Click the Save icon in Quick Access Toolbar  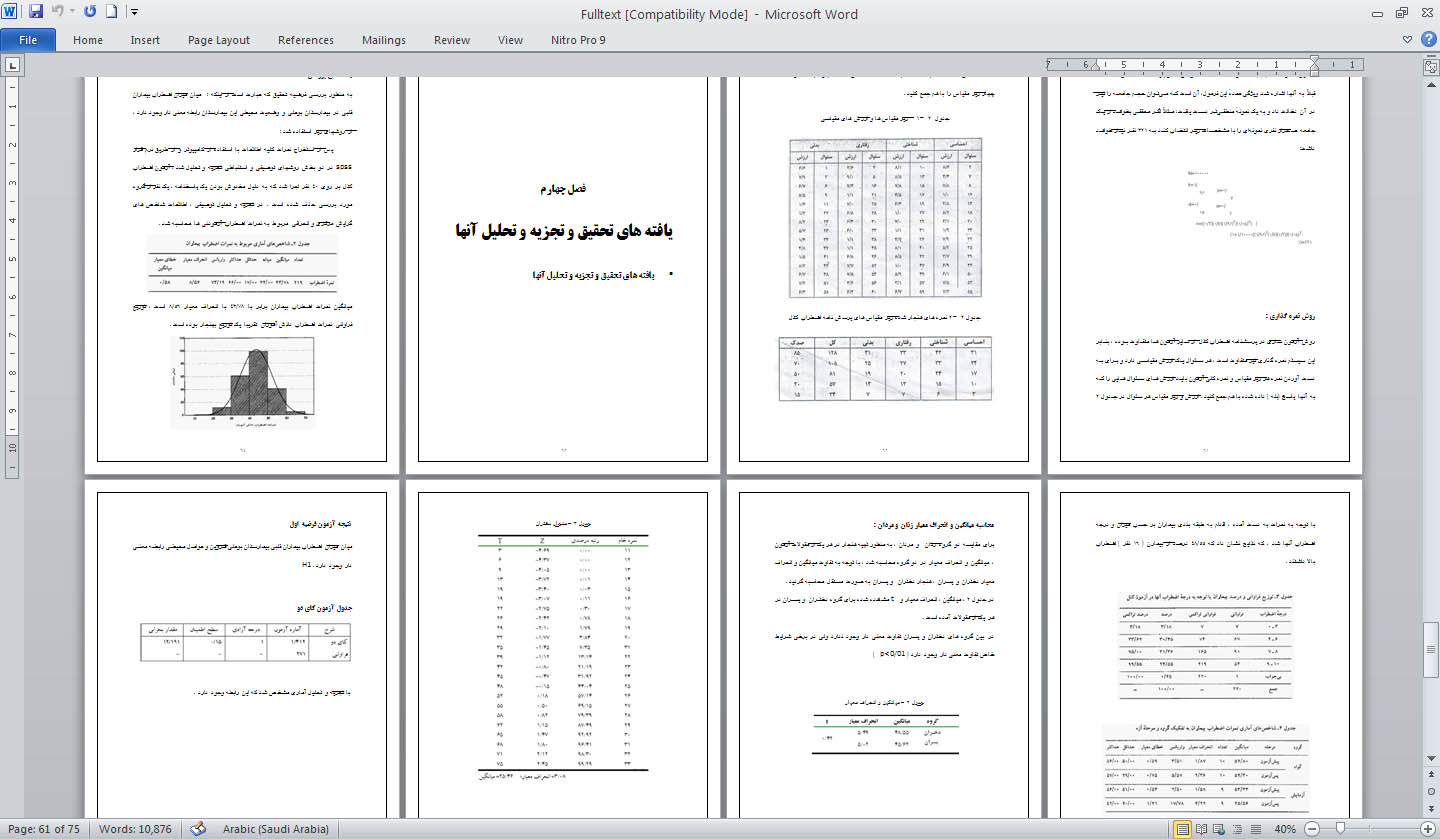point(36,13)
